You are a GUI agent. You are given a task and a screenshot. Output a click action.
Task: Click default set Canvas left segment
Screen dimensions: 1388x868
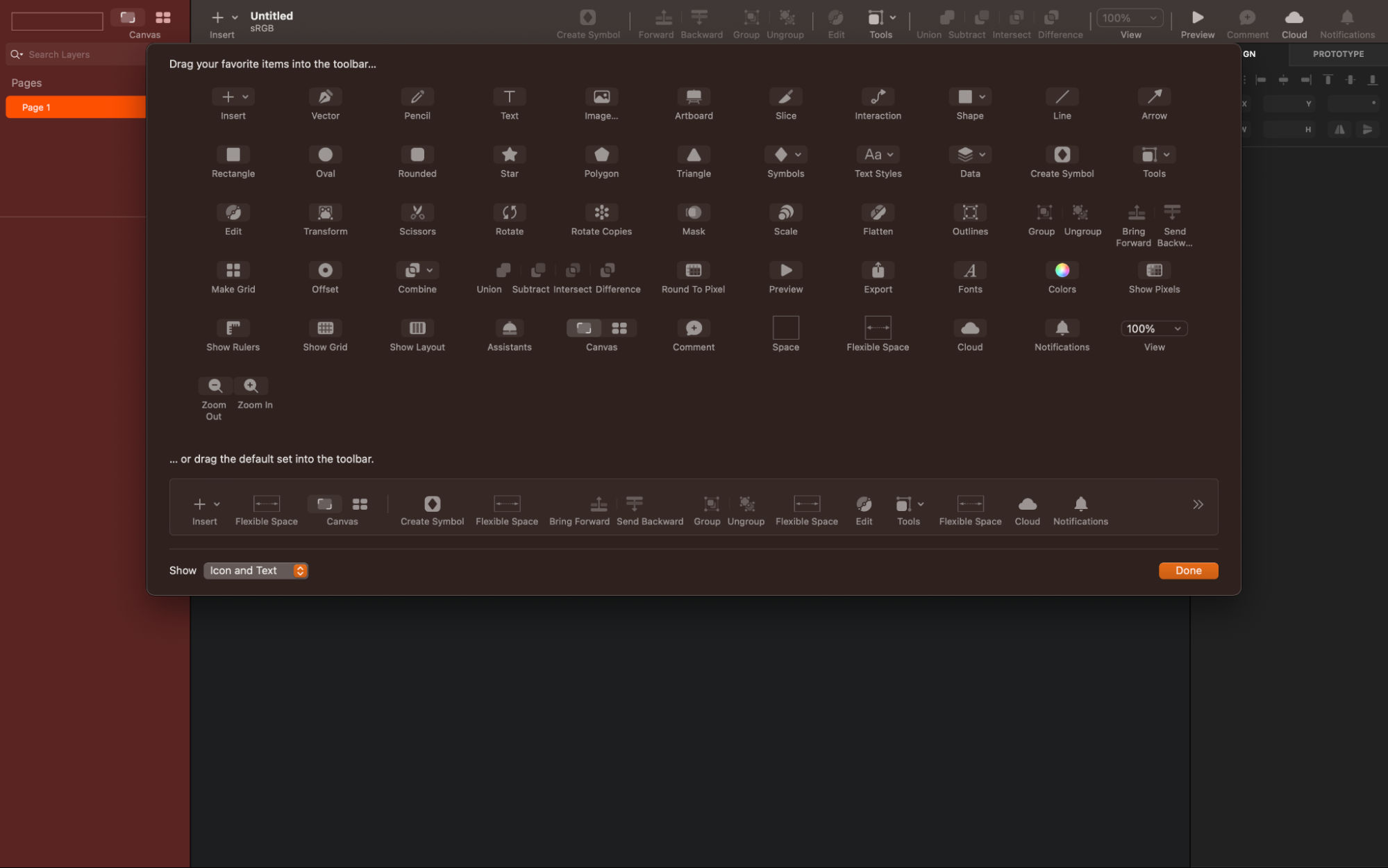tap(324, 503)
